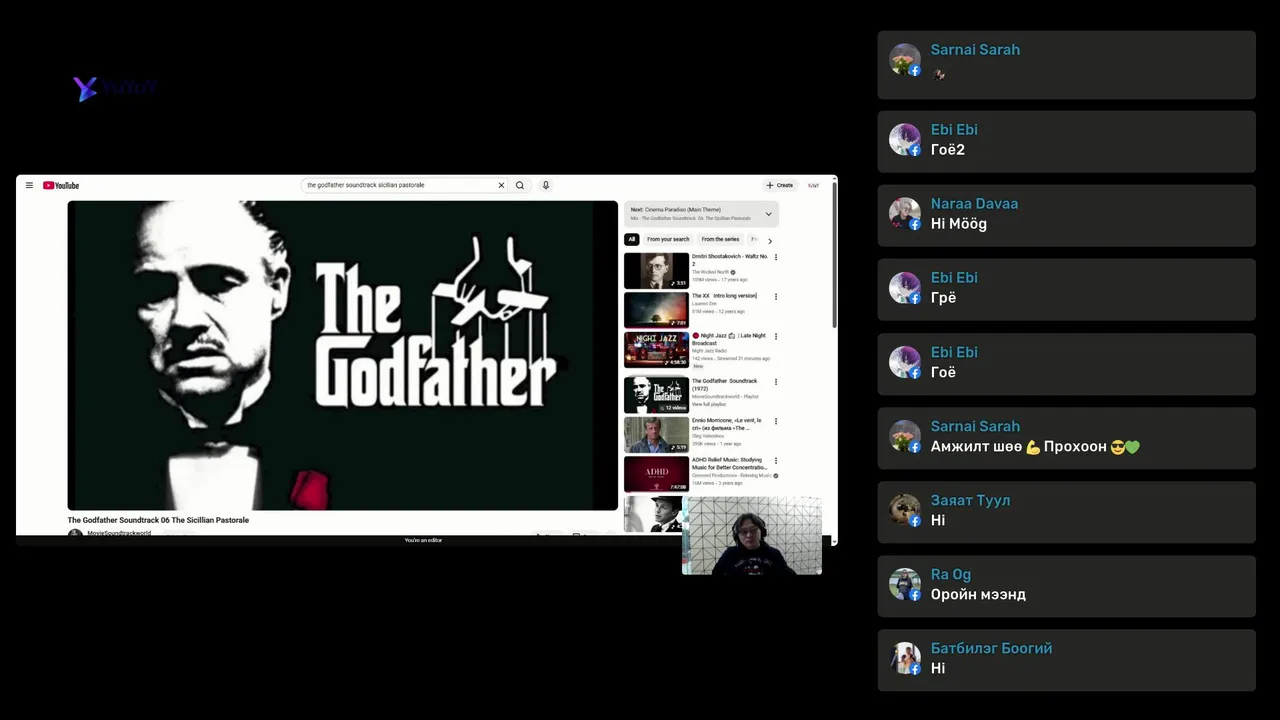Click the Godfather video player
Viewport: 1280px width, 720px height.
[x=343, y=355]
